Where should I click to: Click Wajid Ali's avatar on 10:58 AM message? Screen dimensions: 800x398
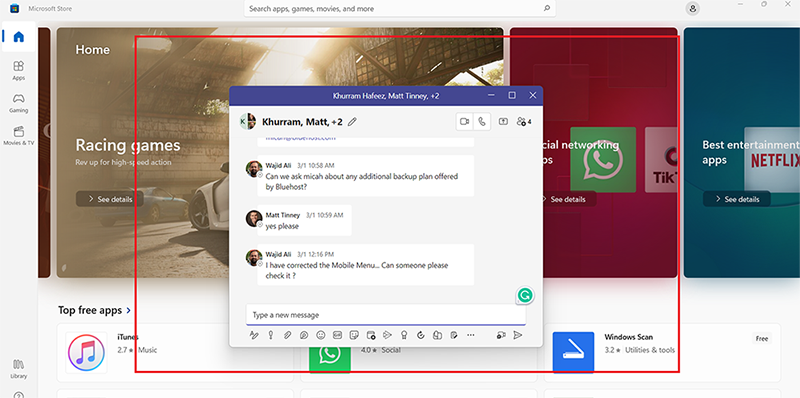[x=254, y=169]
